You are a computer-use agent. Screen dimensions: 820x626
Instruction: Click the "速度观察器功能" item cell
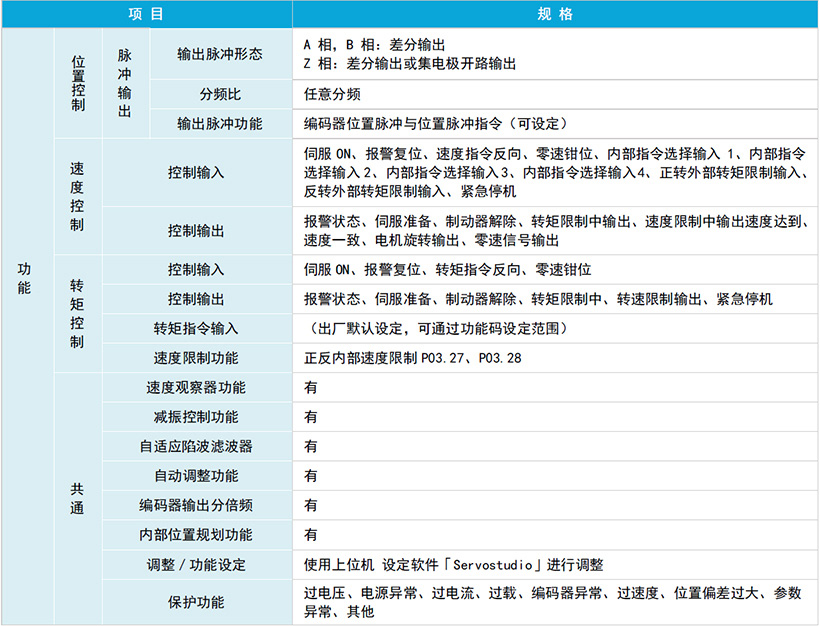pos(196,387)
